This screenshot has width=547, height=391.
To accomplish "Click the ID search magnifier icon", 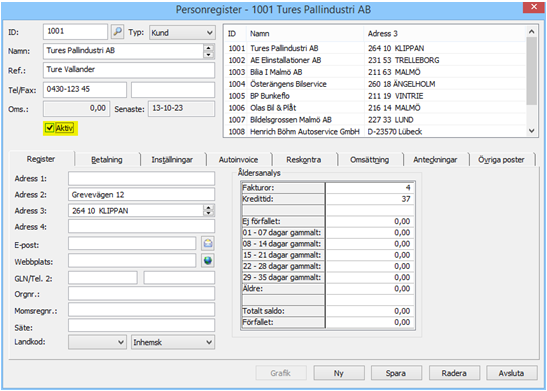I will 118,32.
